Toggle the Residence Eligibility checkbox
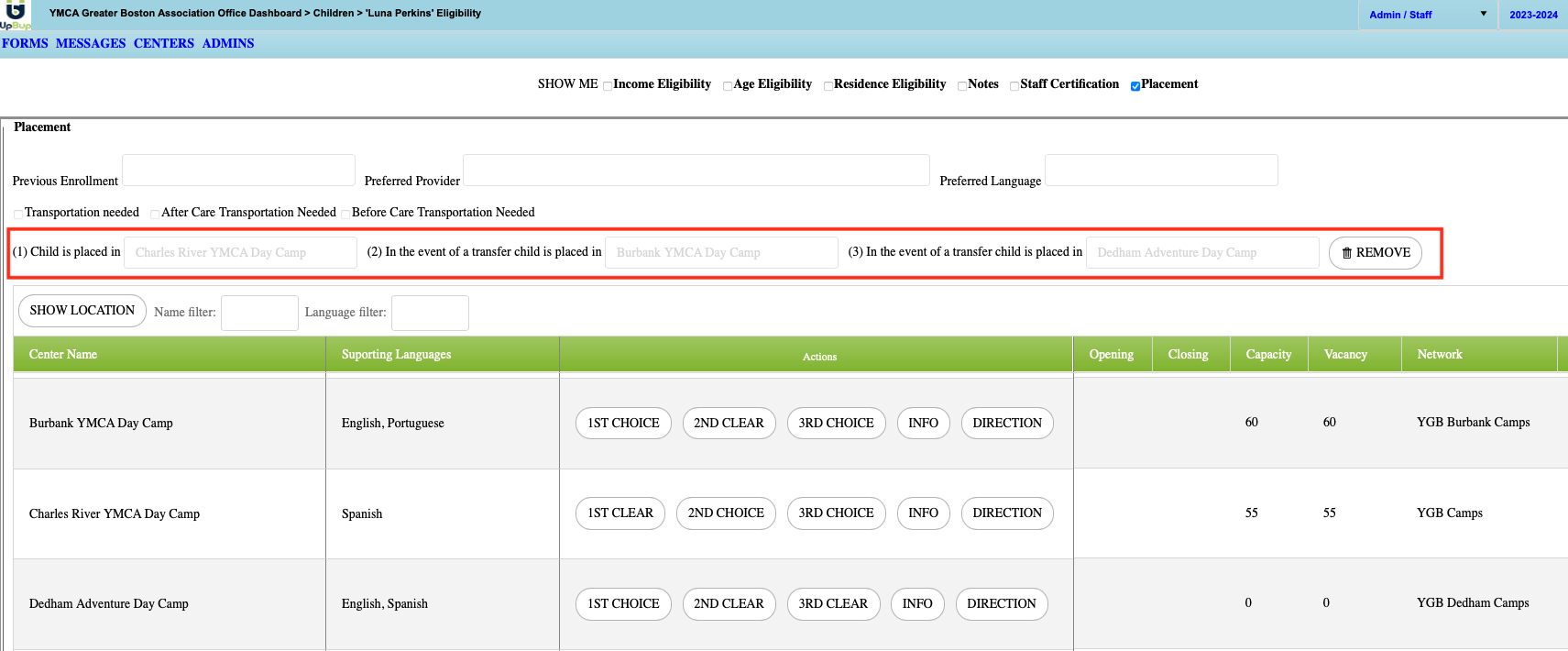This screenshot has width=1568, height=651. coord(828,86)
